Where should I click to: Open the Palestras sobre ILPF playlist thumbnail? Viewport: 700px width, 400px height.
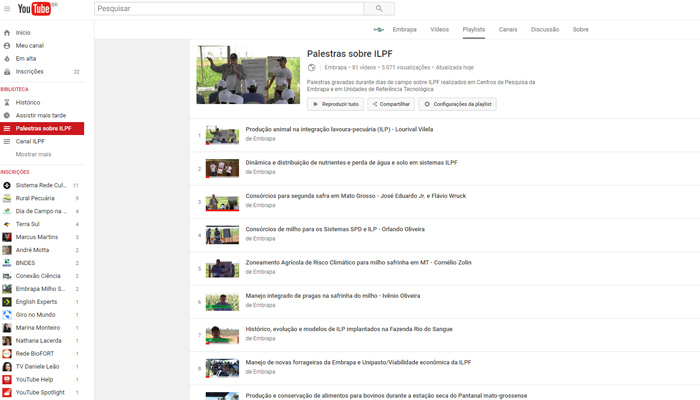coord(248,74)
